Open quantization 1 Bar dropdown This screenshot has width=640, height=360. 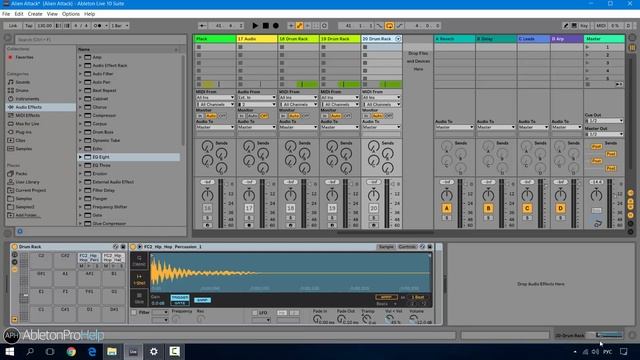click(x=119, y=26)
